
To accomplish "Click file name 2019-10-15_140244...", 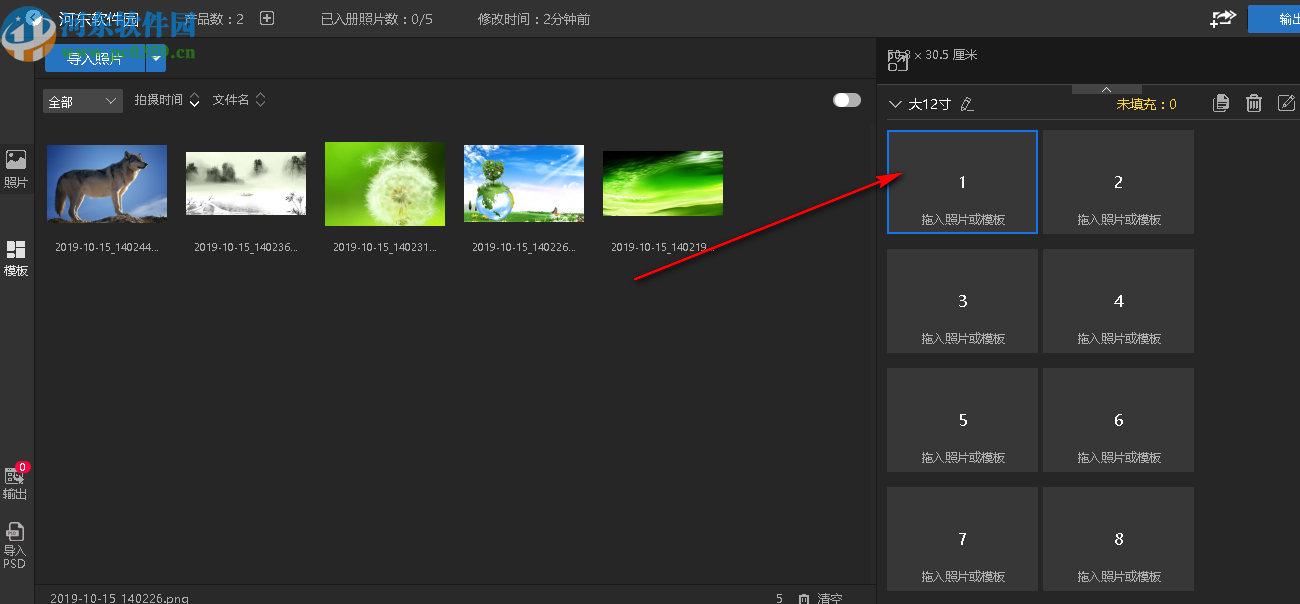I will point(107,246).
